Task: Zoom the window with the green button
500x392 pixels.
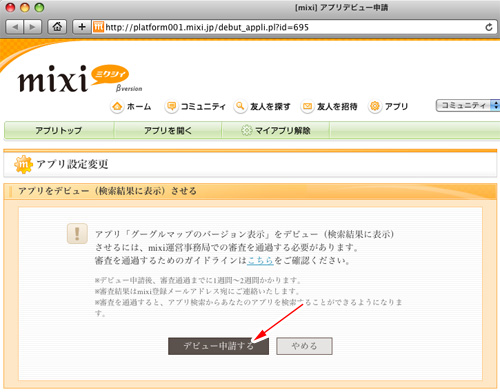Action: tap(39, 7)
